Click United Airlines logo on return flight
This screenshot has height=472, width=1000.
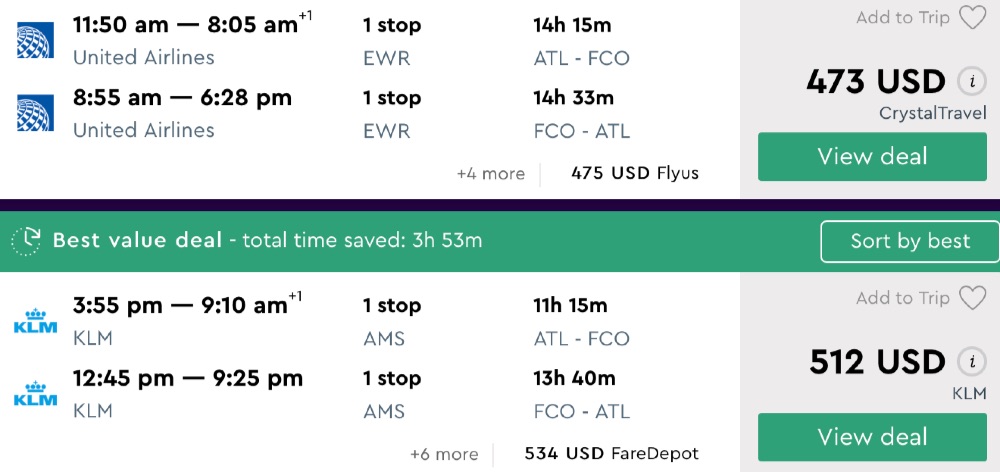tap(35, 113)
